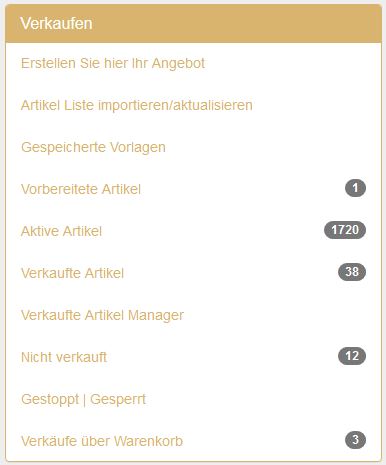The image size is (386, 465).
Task: Click the word Angebot in first link
Action: (178, 64)
